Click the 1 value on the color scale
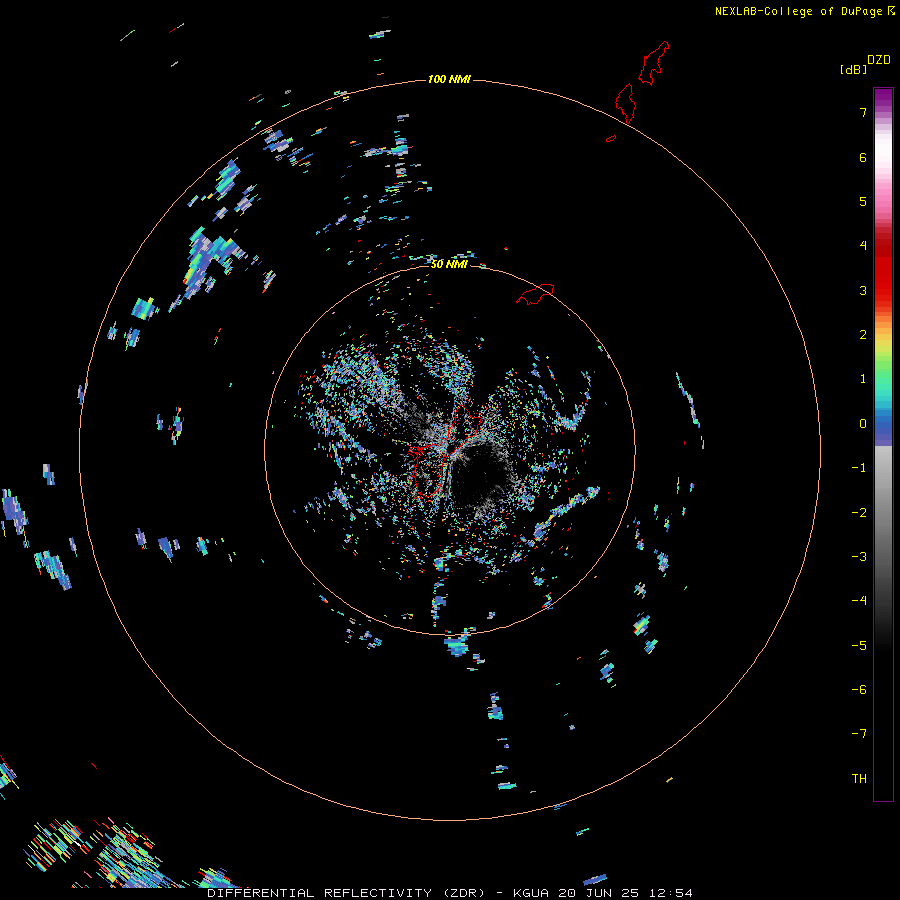 863,379
